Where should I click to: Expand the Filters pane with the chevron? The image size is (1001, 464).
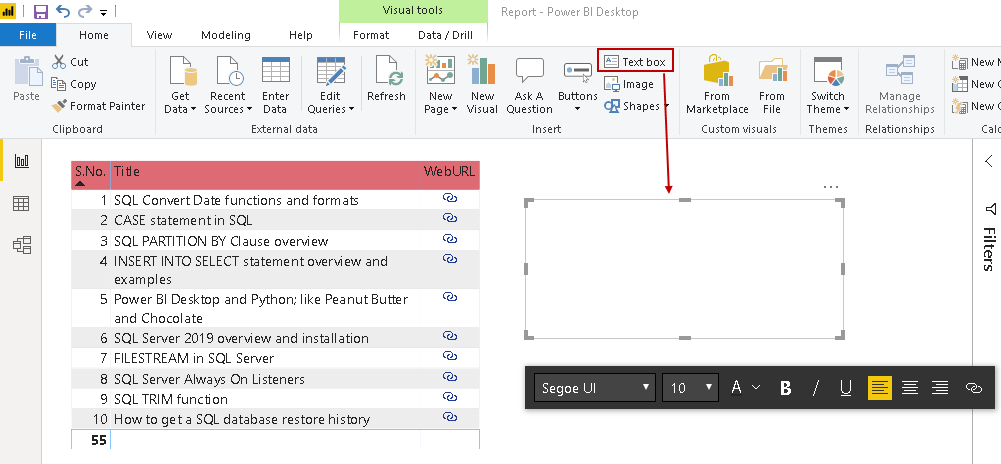point(988,161)
